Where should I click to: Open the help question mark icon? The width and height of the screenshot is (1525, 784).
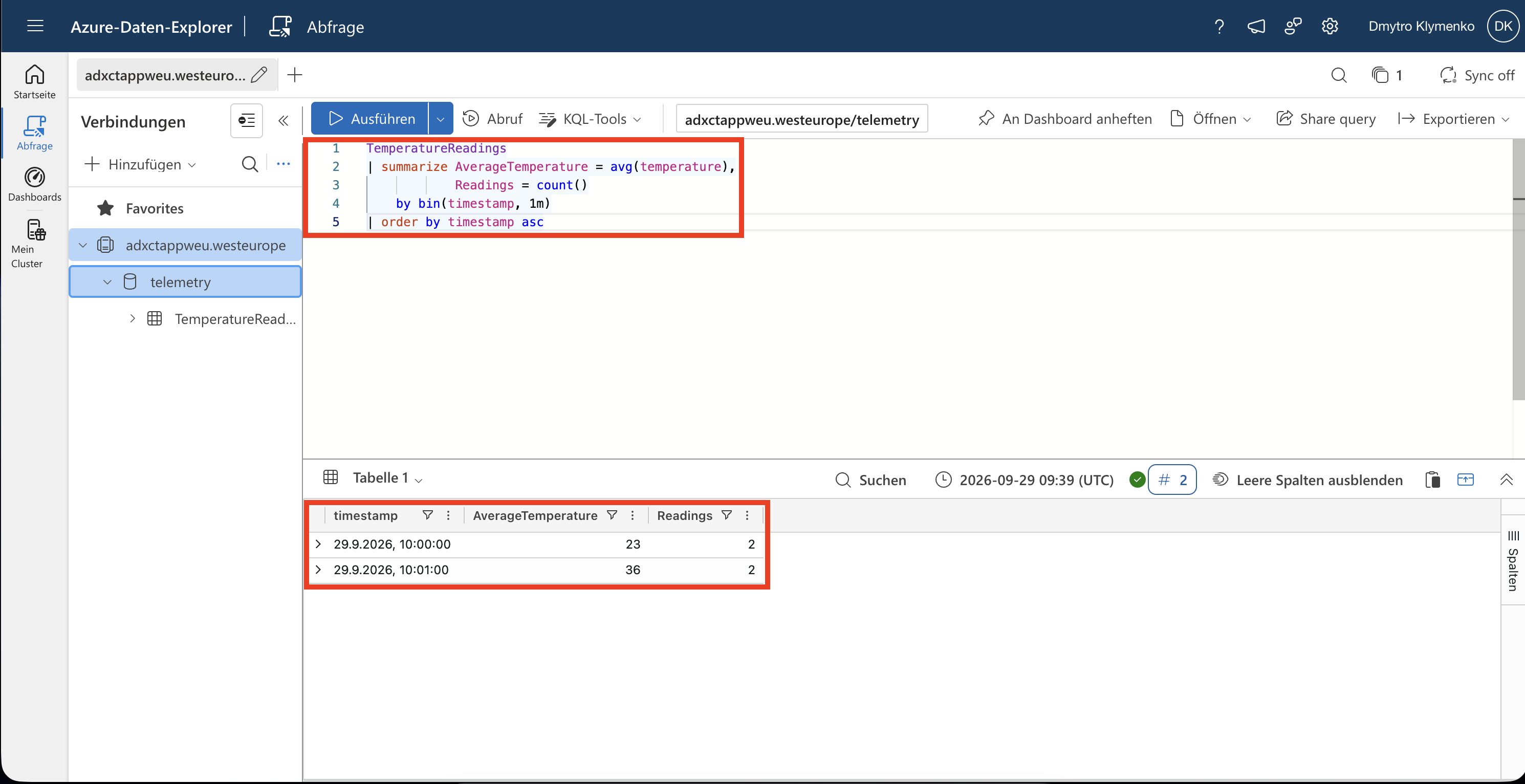point(1219,27)
